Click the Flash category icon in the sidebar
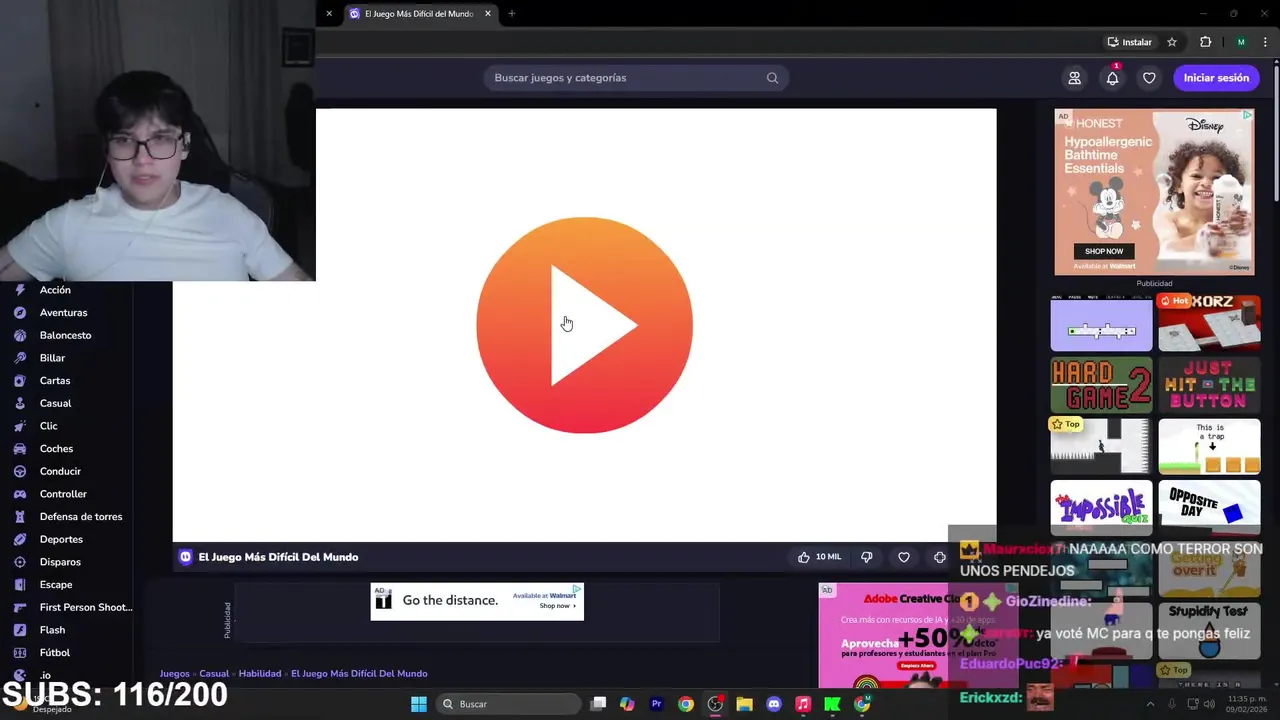1280x720 pixels. [x=19, y=630]
